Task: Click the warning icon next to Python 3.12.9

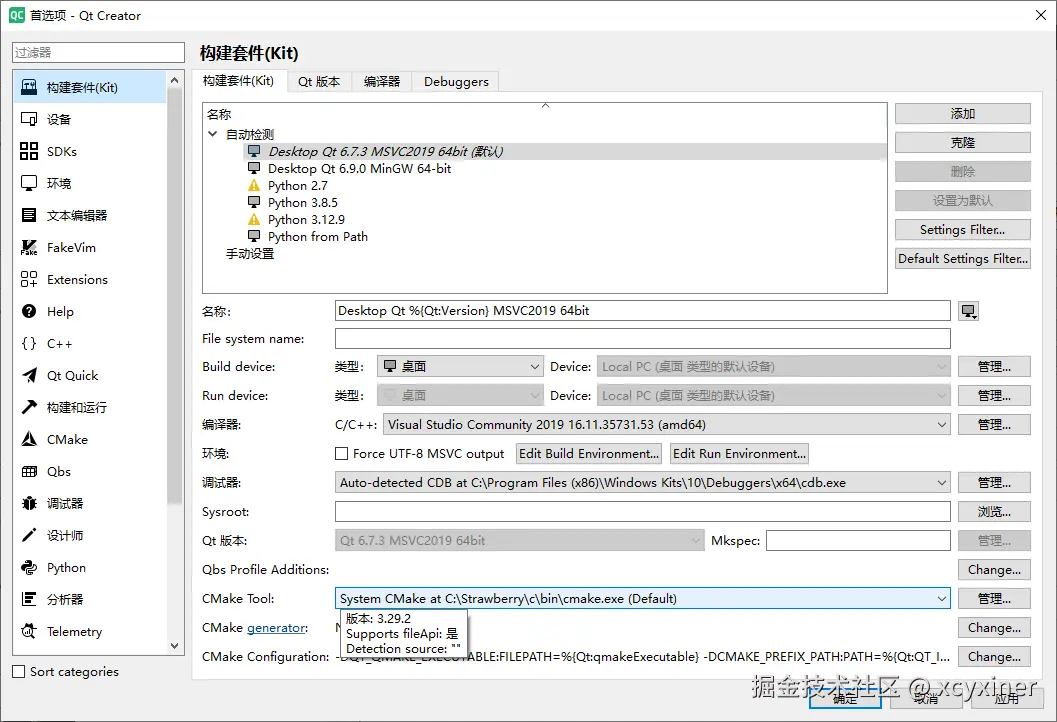Action: (x=254, y=219)
